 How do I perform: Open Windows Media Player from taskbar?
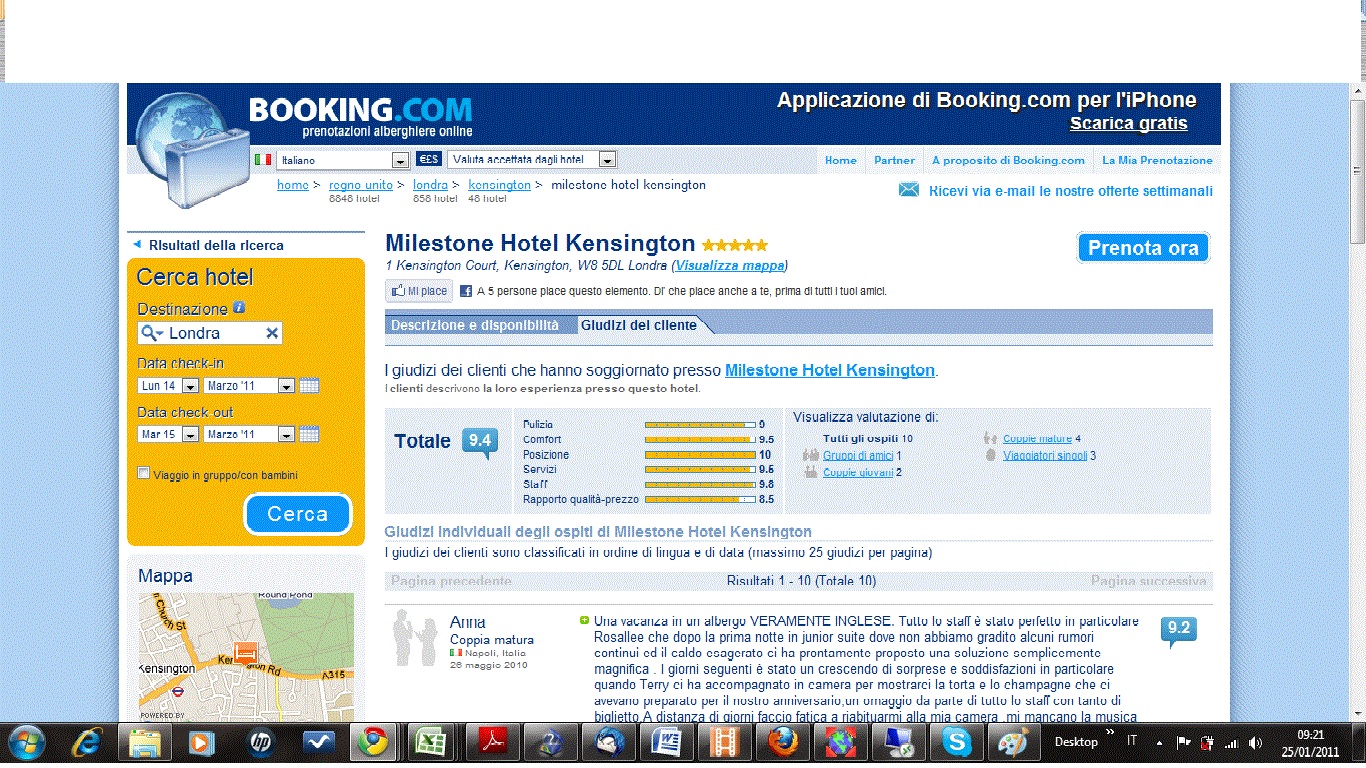coord(202,743)
